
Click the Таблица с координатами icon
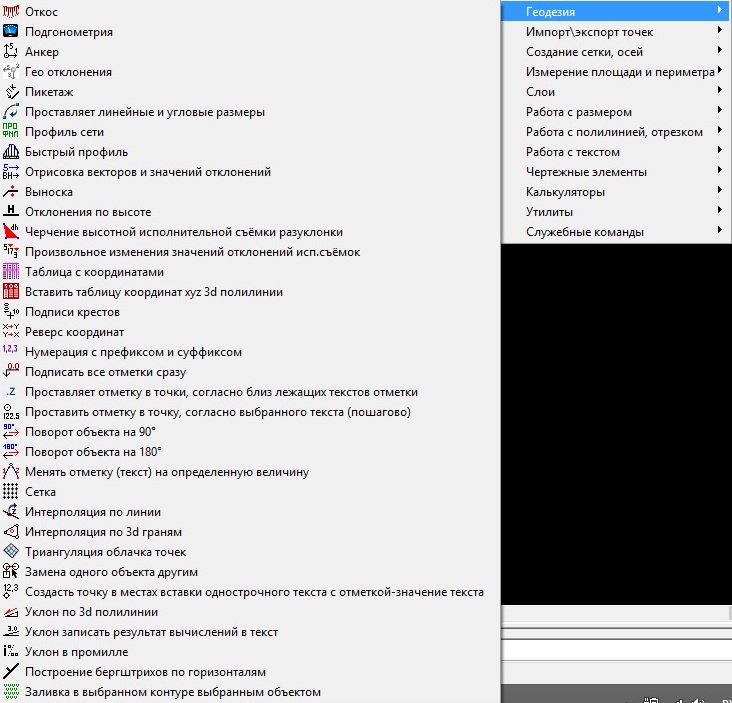[x=11, y=272]
